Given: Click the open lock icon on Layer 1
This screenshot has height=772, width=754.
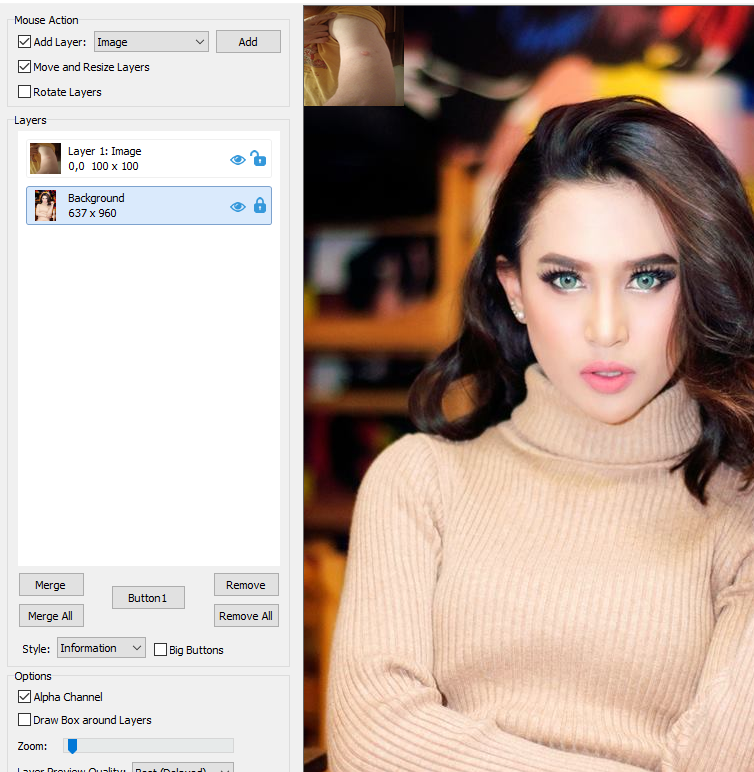Looking at the screenshot, I should (259, 159).
